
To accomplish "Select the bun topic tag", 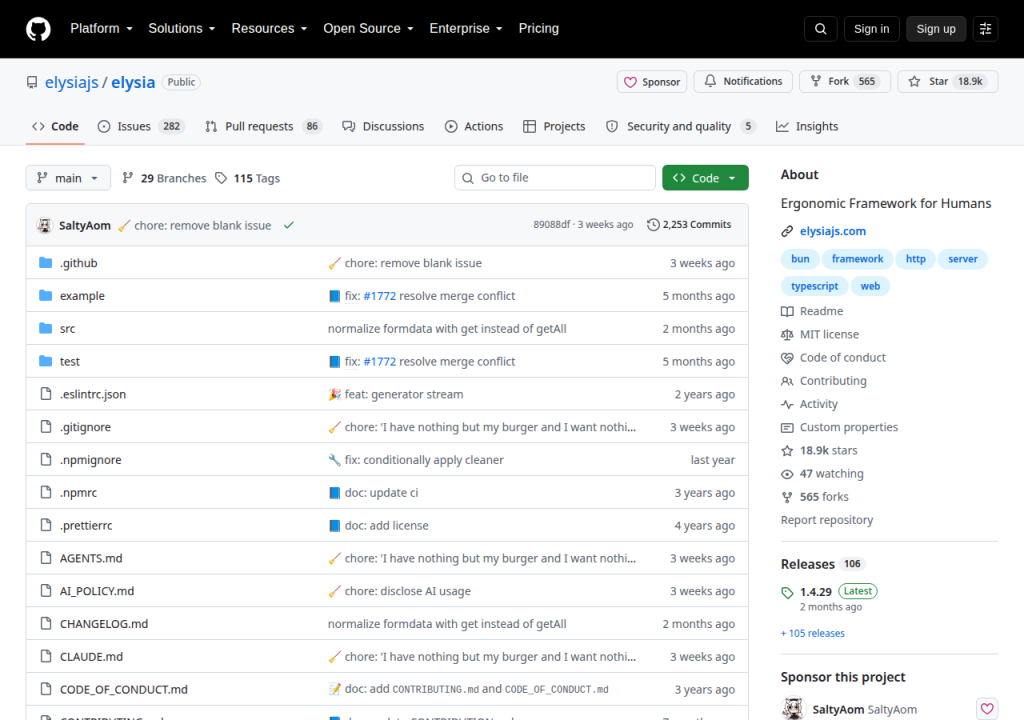I will [800, 259].
